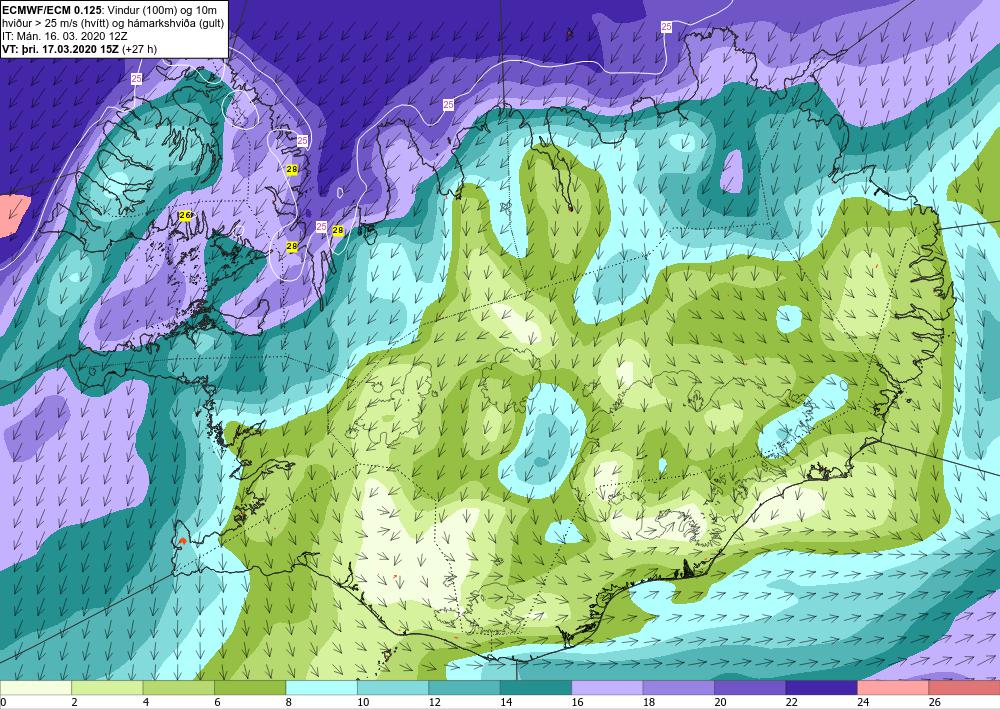
Task: Click the yellow '28' label beside a white '25'
Action: click(x=338, y=230)
